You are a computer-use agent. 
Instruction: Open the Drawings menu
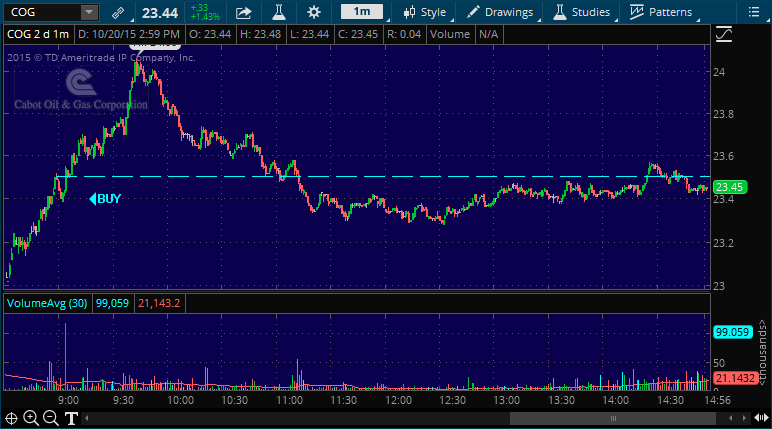click(x=500, y=12)
